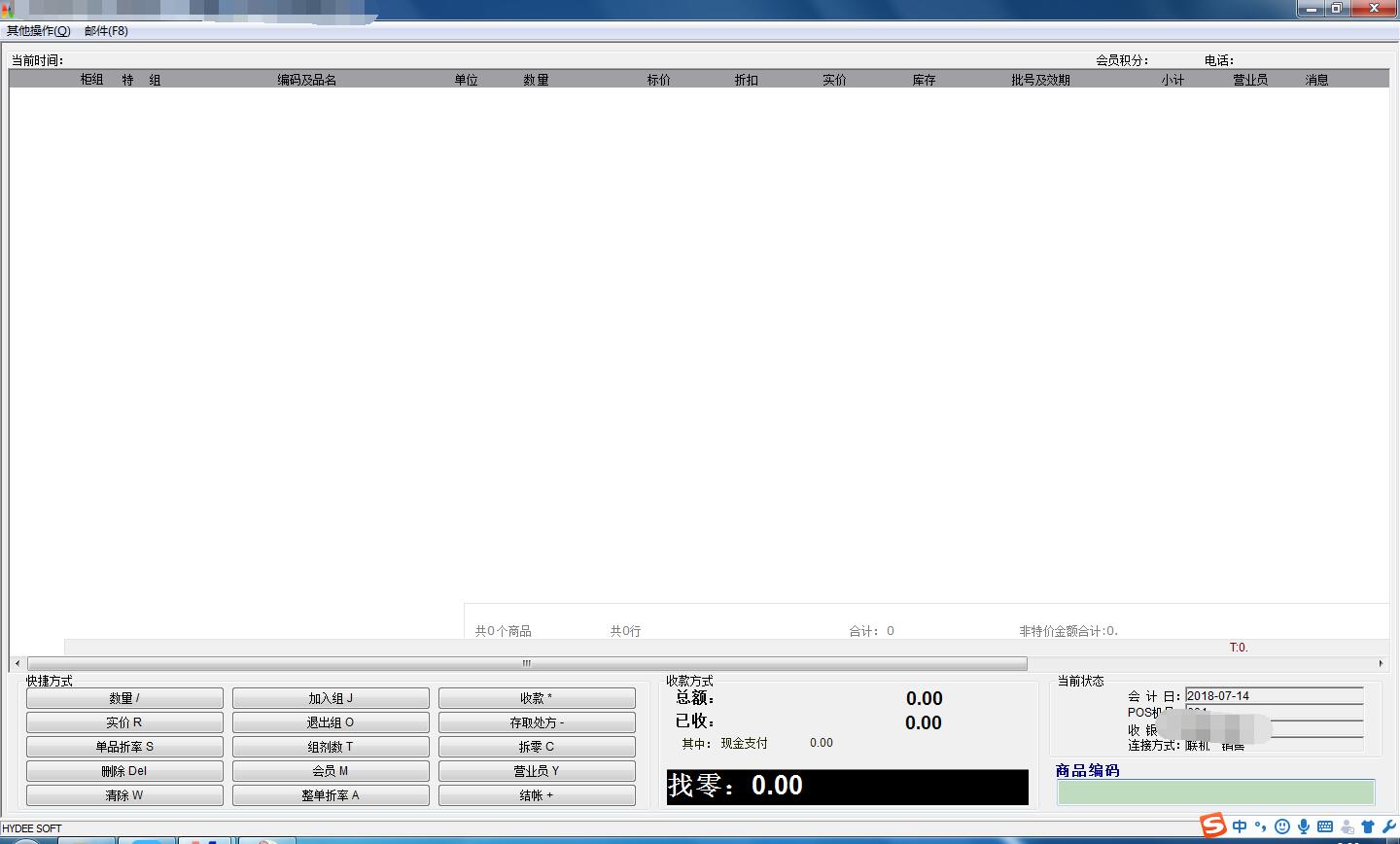Click the 存取处方 - button

[x=537, y=722]
